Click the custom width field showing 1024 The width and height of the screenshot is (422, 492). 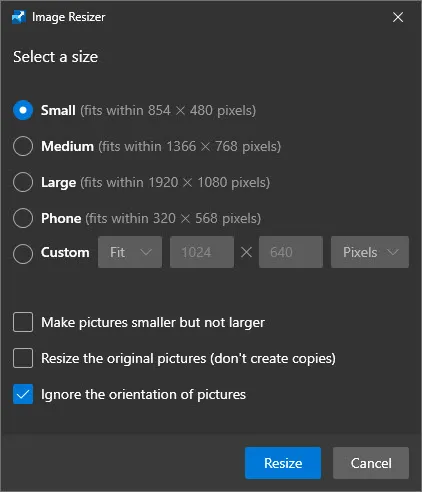[202, 252]
